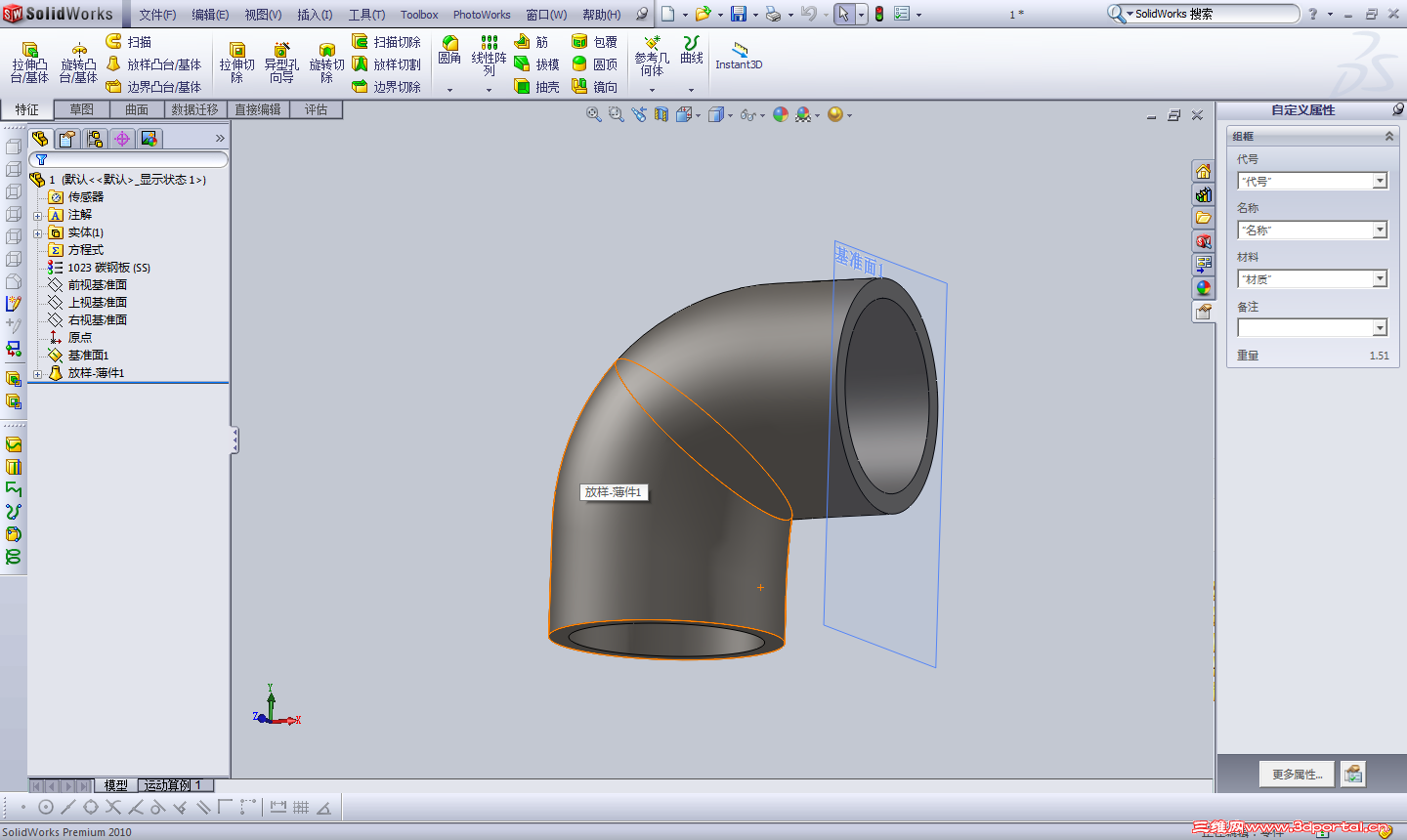Screen dimensions: 1407x840
Task: Open the Toolbox menu
Action: pyautogui.click(x=419, y=15)
